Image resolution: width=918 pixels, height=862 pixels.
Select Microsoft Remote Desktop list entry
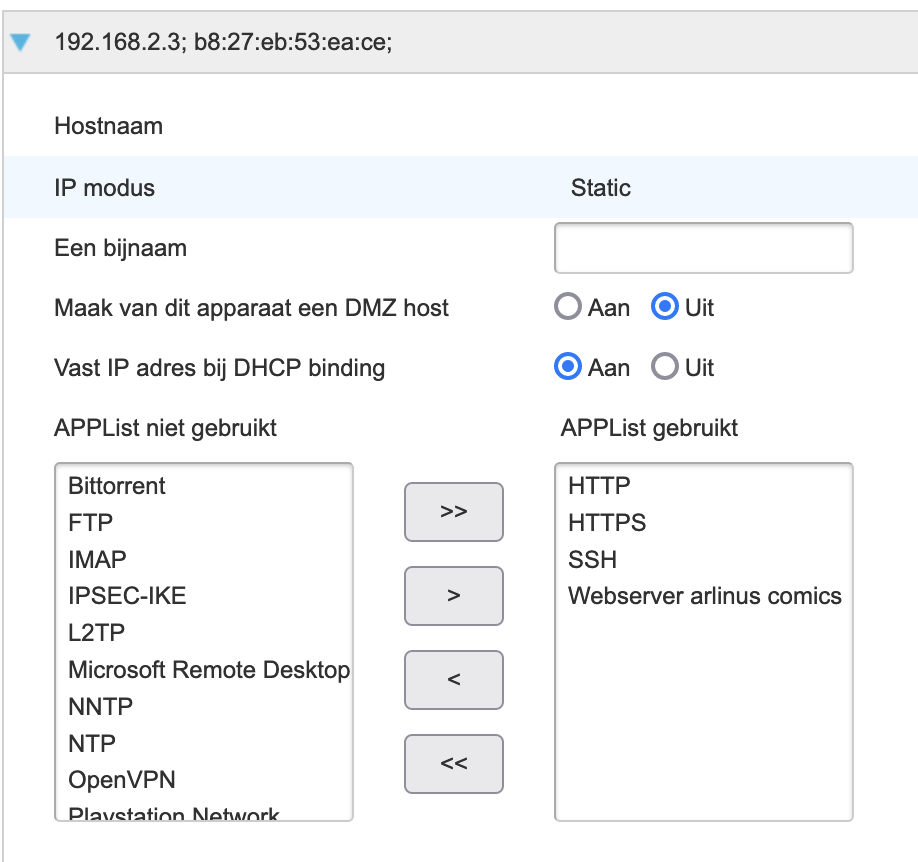coord(209,670)
